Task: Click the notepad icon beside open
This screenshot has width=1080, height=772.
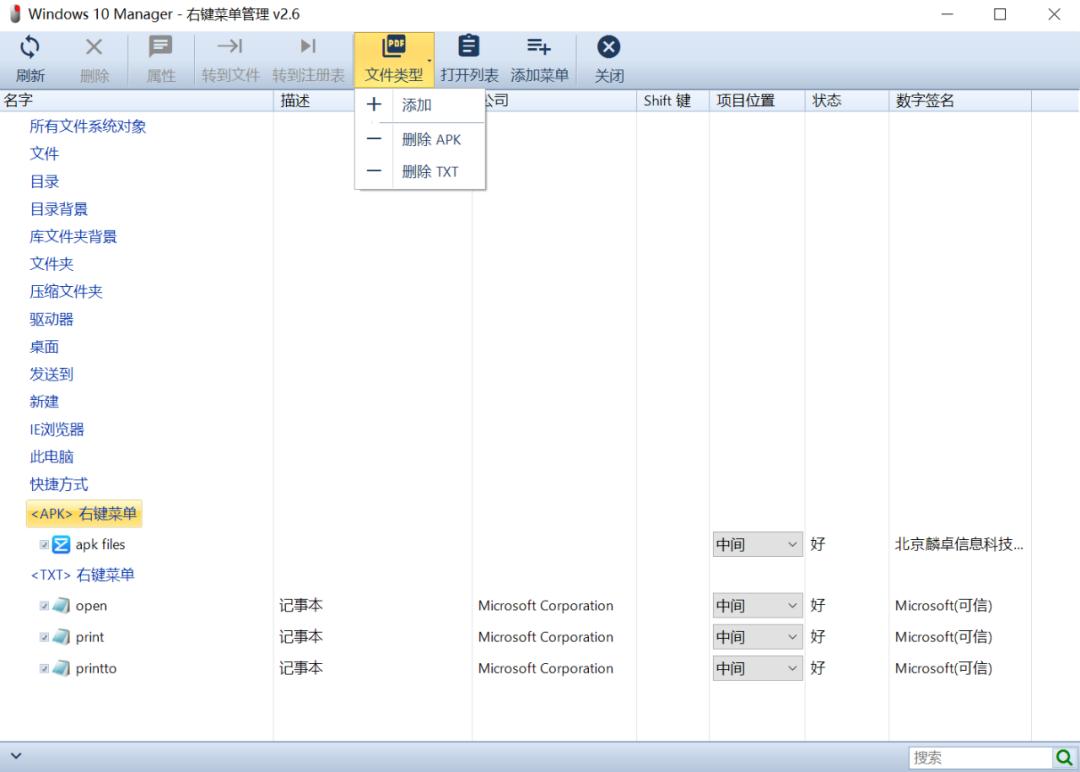Action: click(x=61, y=605)
